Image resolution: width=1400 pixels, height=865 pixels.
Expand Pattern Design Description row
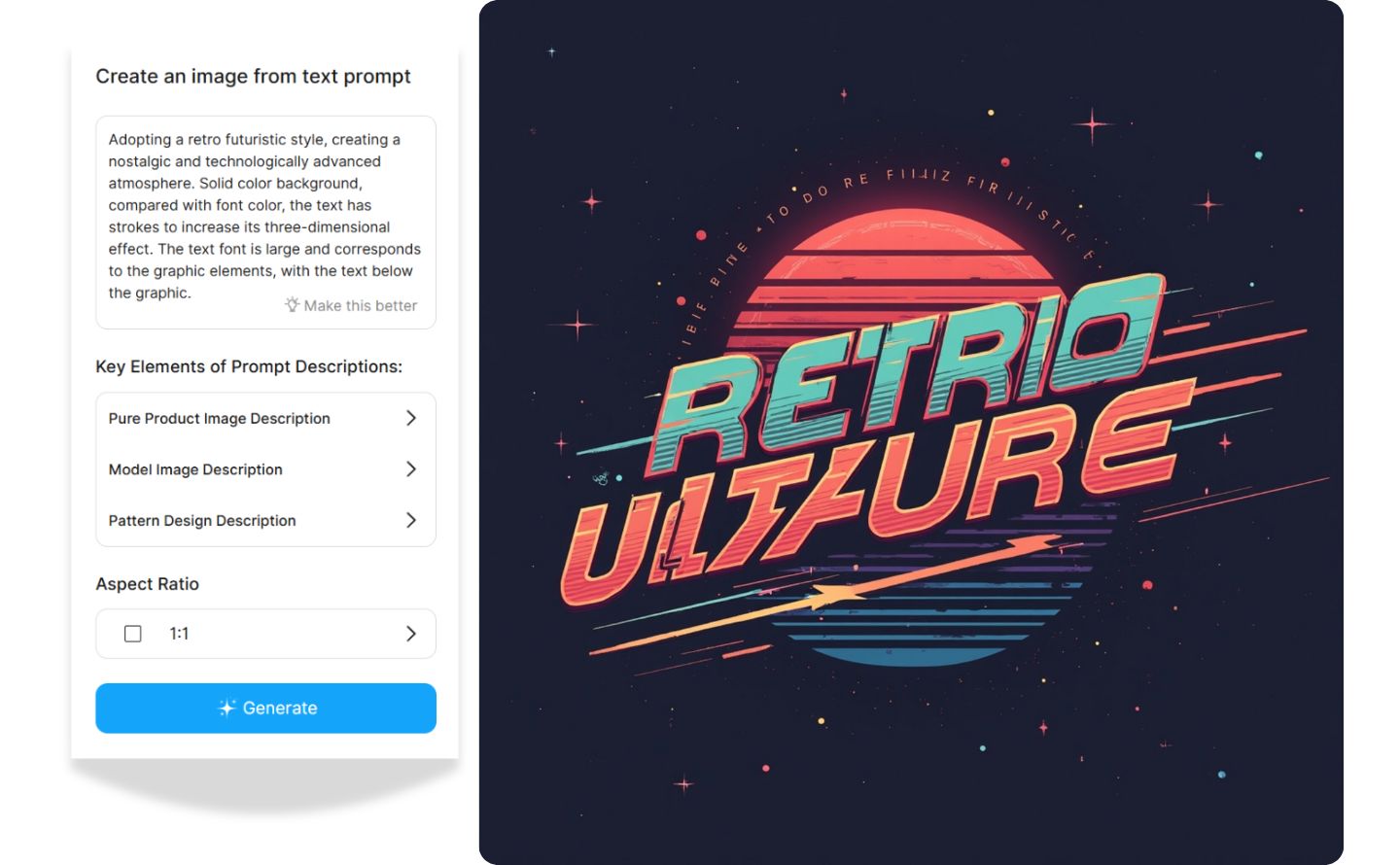coord(265,520)
